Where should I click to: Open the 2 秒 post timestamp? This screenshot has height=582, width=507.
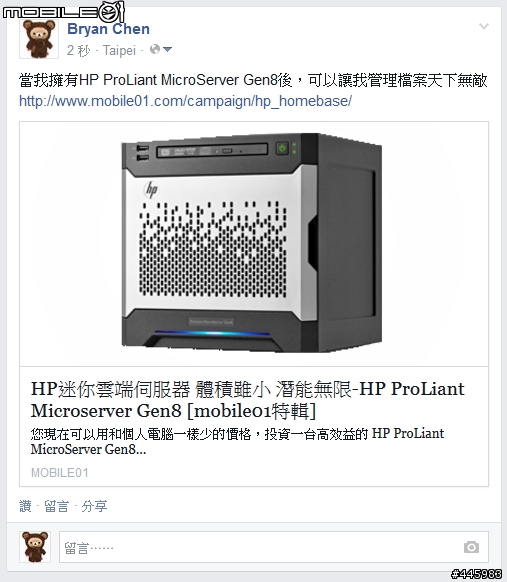pyautogui.click(x=78, y=50)
